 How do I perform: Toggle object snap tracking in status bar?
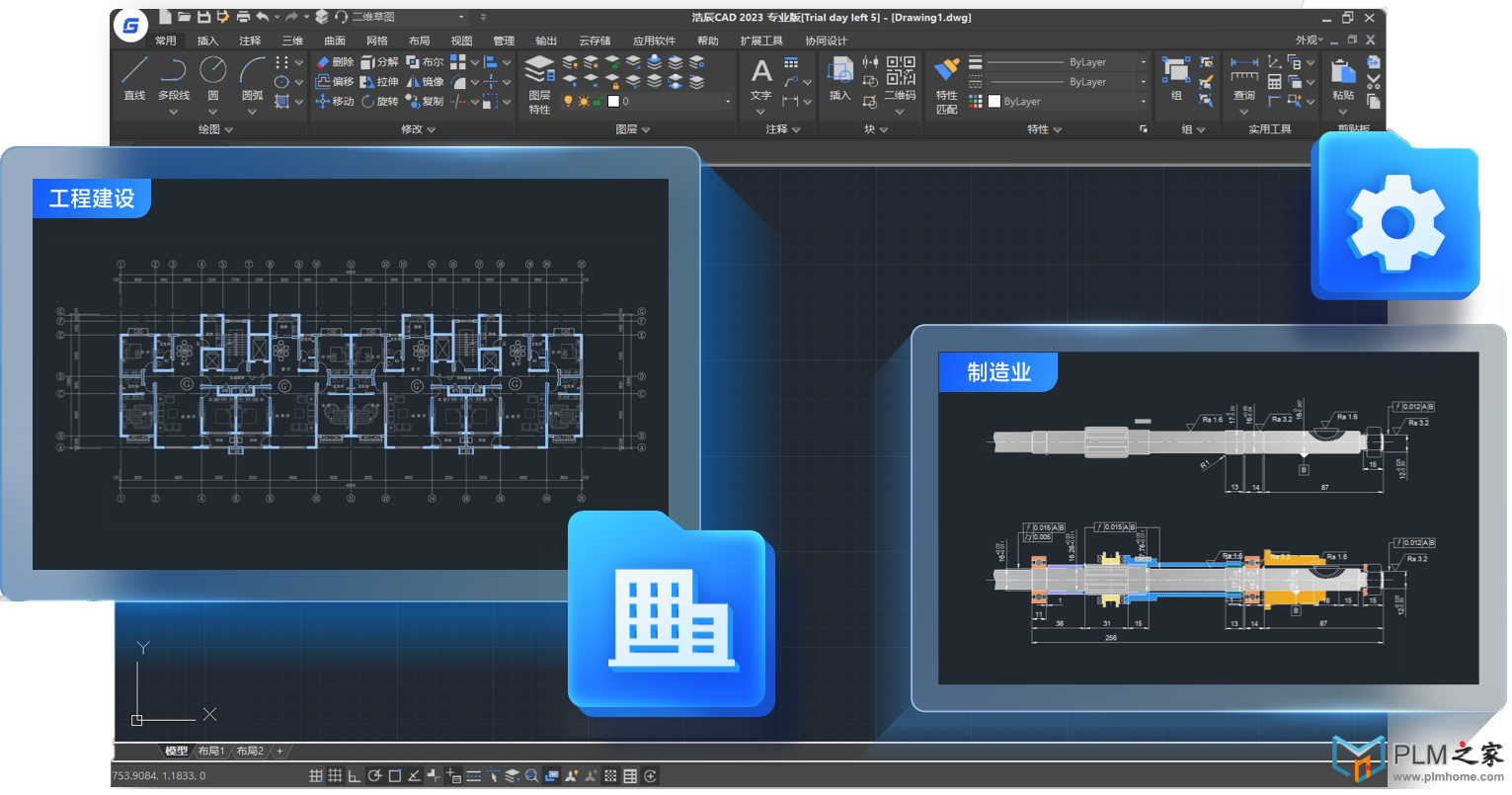[x=414, y=776]
